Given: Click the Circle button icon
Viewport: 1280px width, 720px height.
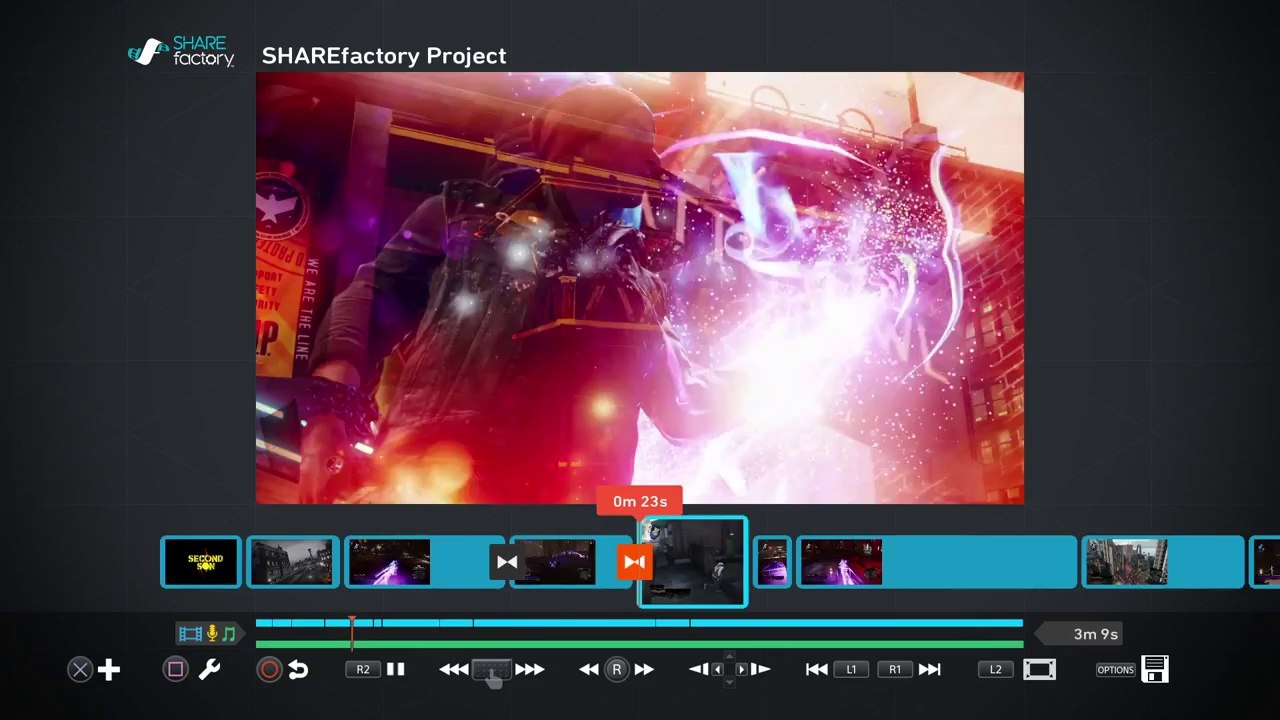Looking at the screenshot, I should pos(269,670).
